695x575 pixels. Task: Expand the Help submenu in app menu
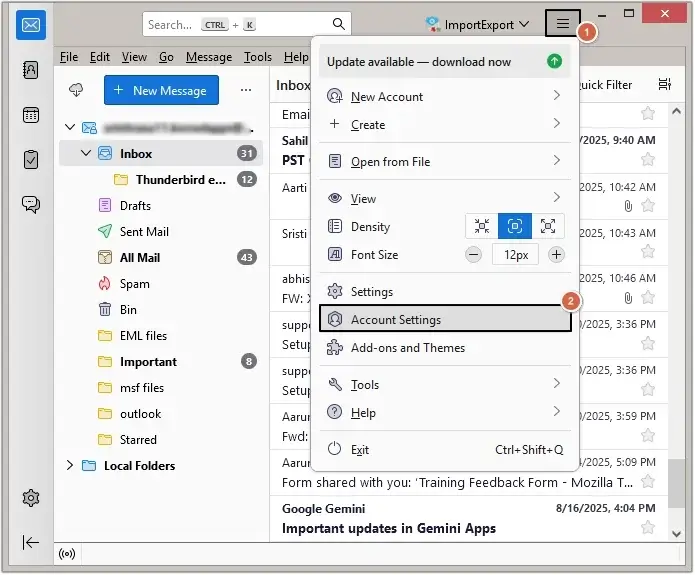point(557,411)
